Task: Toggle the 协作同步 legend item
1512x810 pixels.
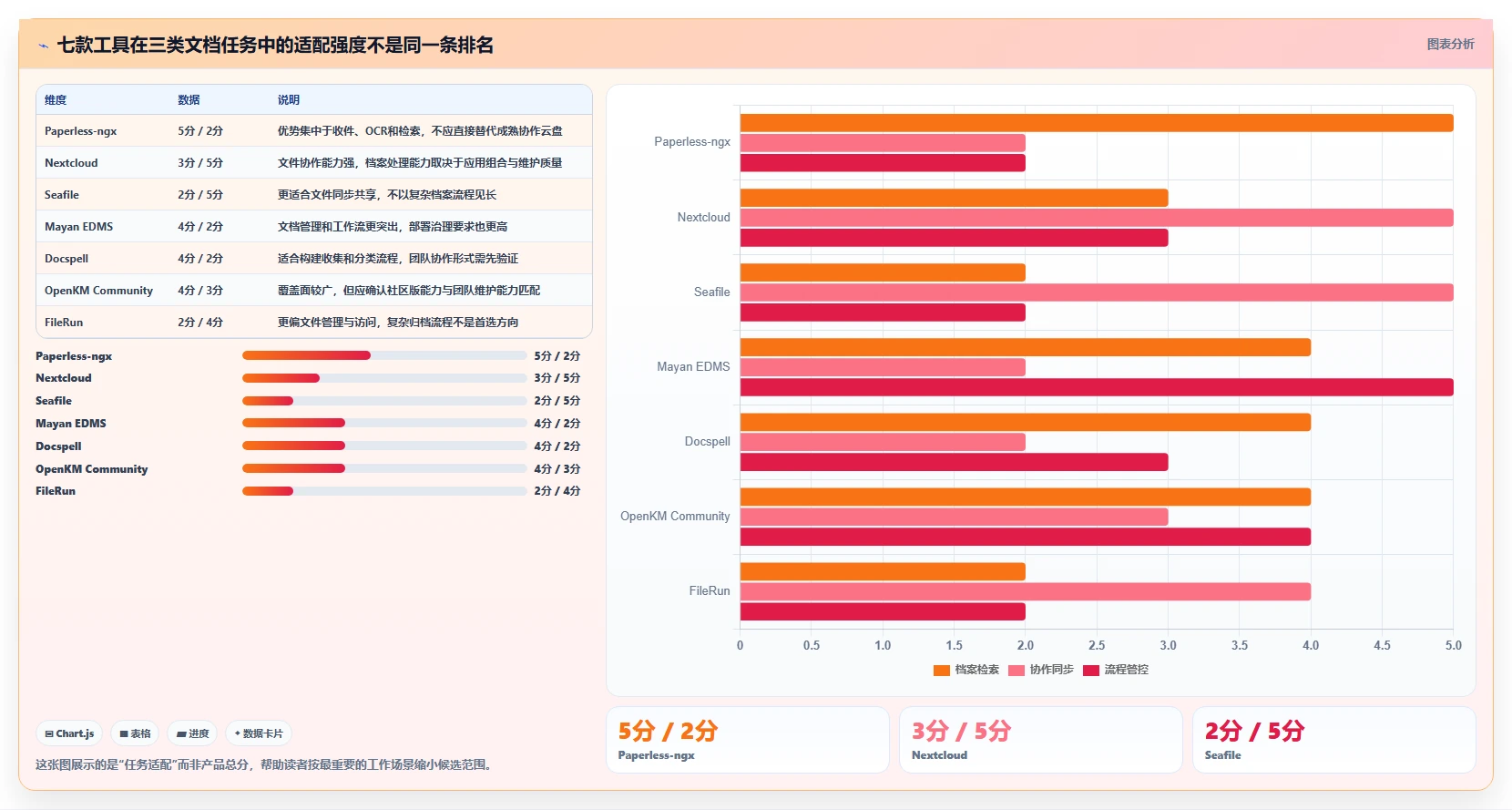Action: pyautogui.click(x=1041, y=670)
